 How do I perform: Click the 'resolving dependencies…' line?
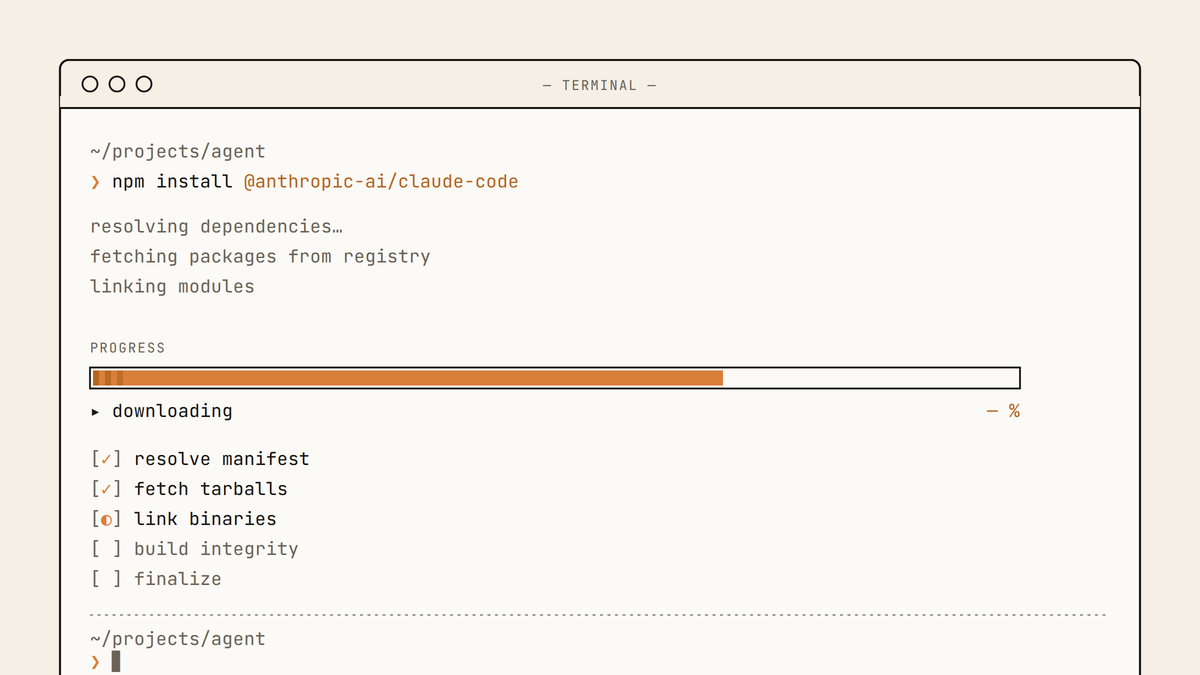(217, 227)
